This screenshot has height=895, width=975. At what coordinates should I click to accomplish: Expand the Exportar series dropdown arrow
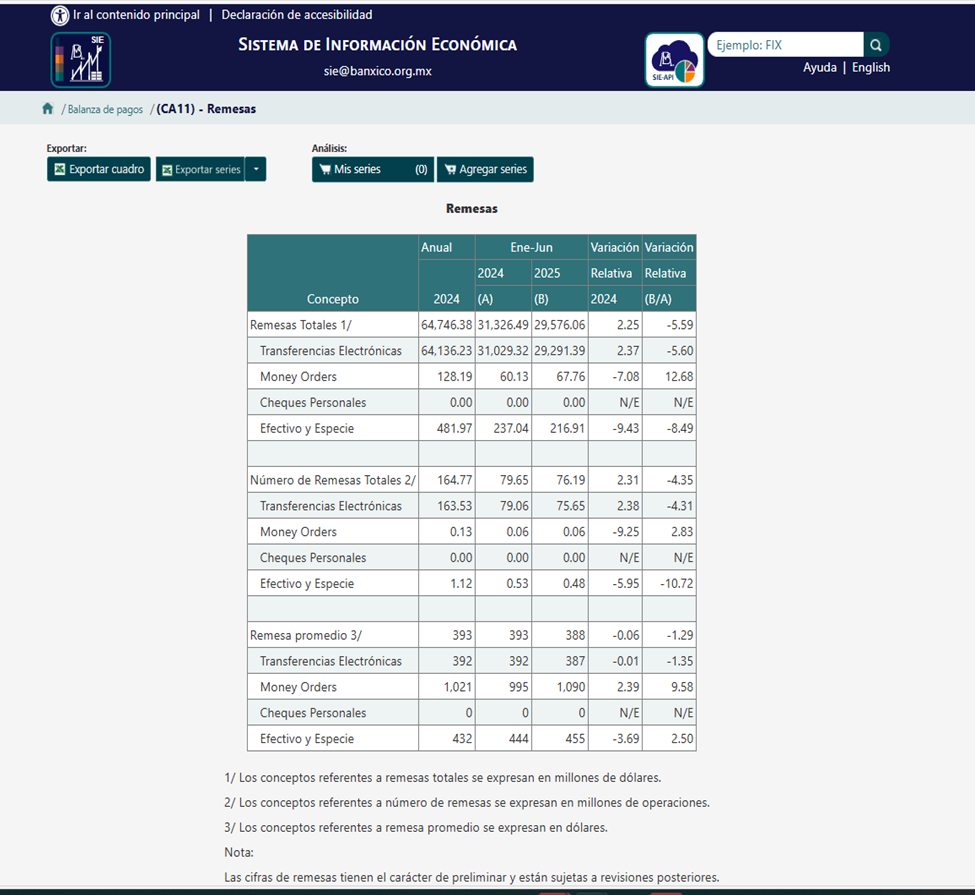point(256,170)
